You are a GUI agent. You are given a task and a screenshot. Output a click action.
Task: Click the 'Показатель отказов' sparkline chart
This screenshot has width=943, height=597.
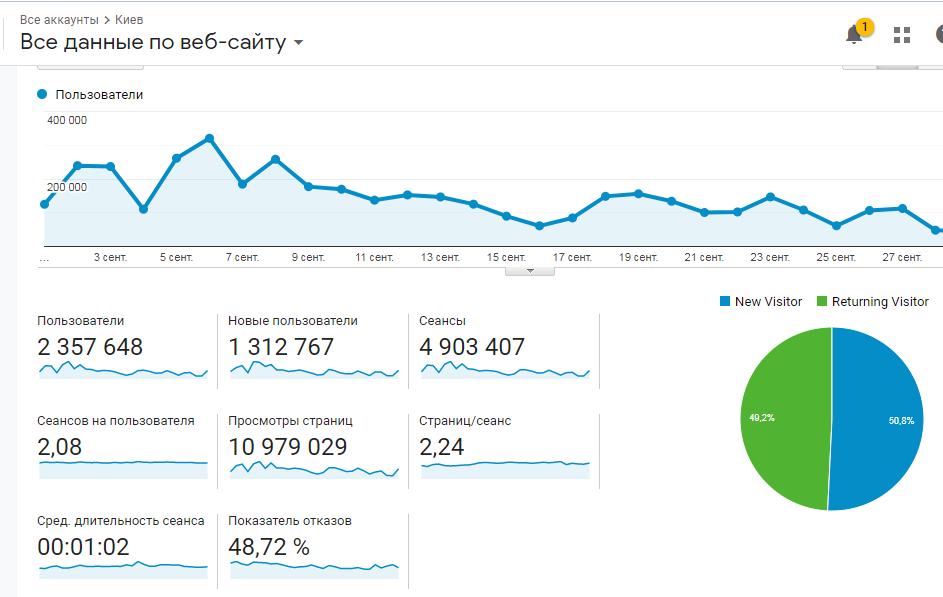point(315,569)
